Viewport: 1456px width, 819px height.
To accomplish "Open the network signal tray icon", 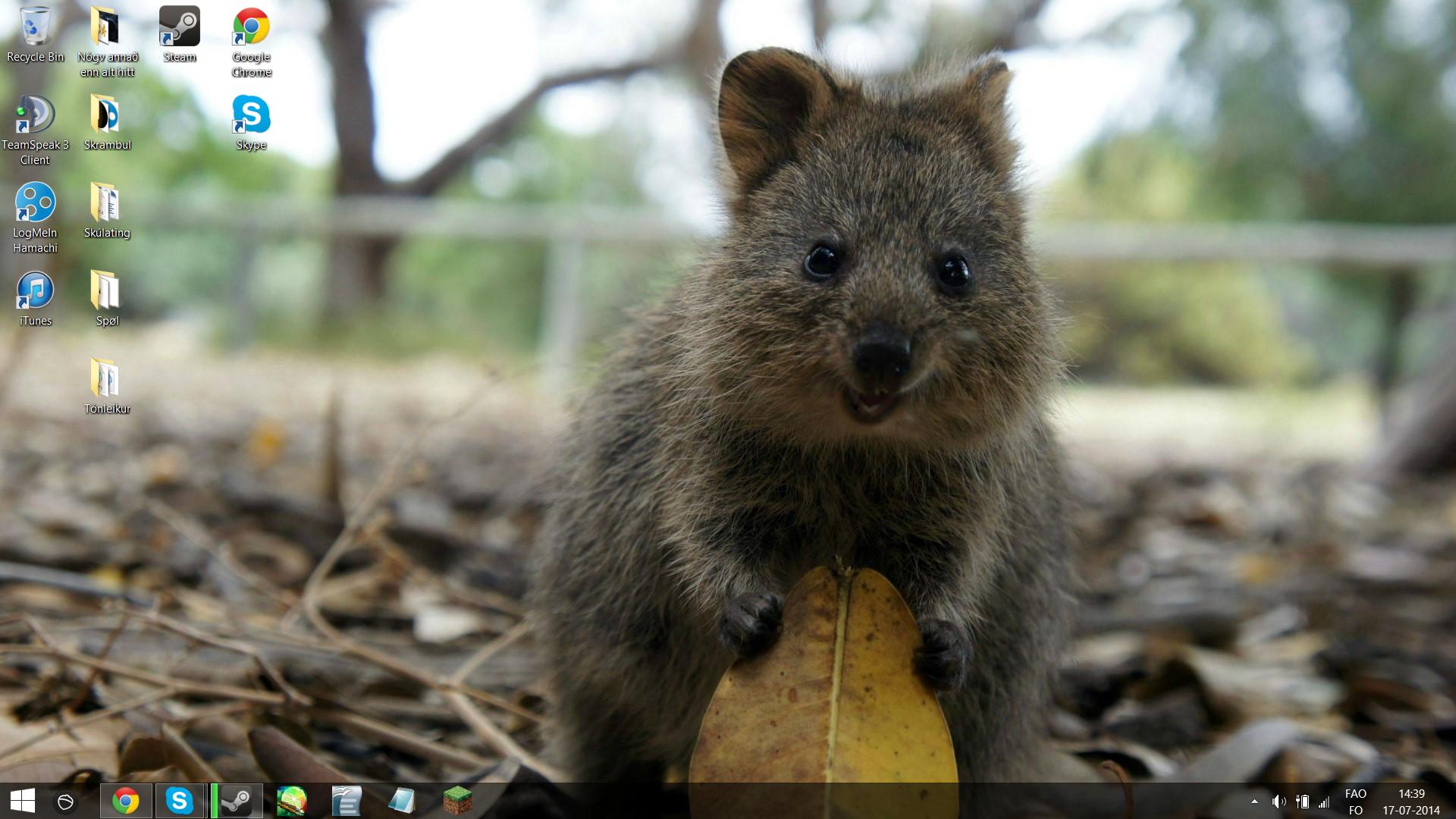I will point(1324,802).
